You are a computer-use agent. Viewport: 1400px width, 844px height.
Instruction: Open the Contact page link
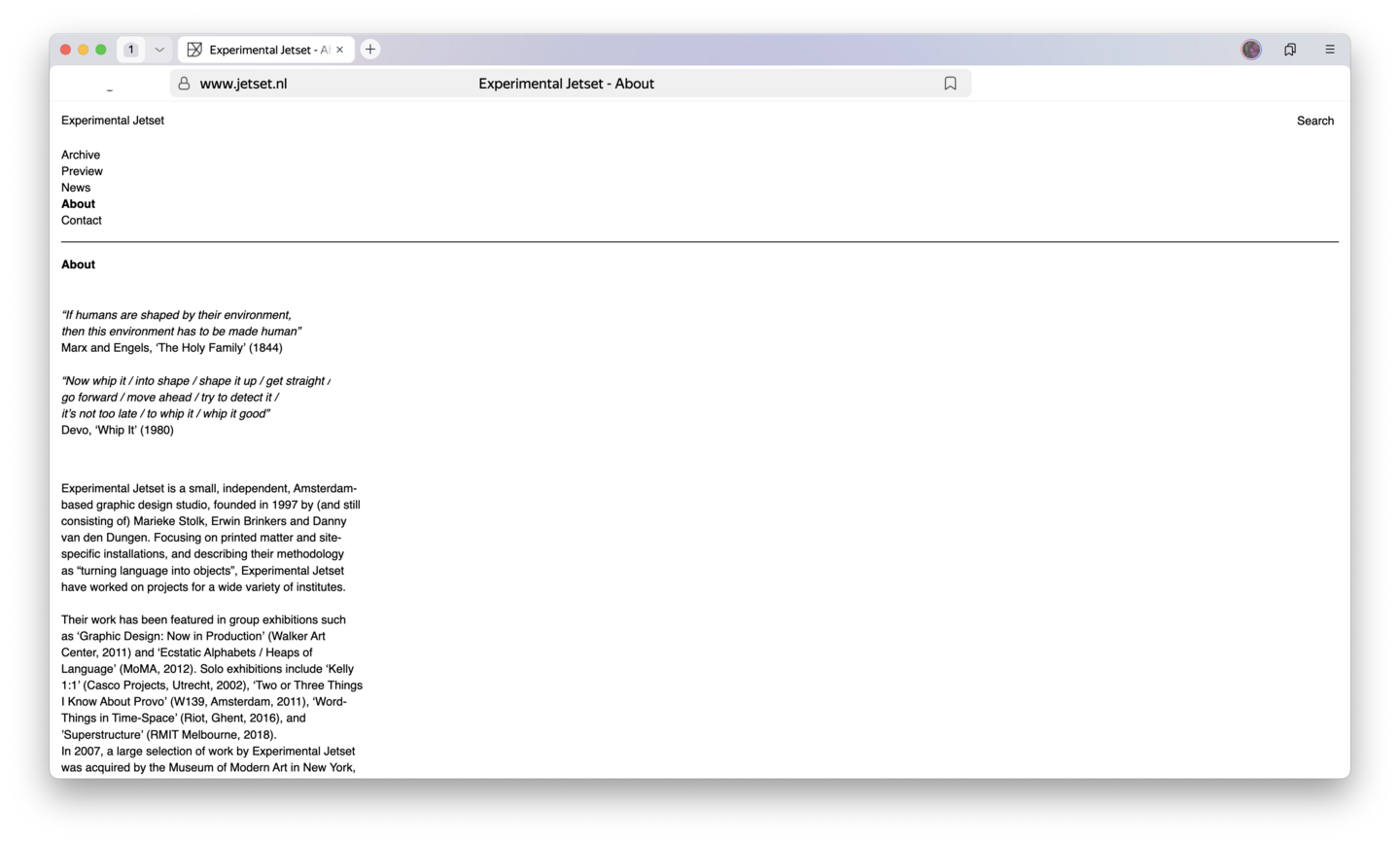click(x=82, y=221)
